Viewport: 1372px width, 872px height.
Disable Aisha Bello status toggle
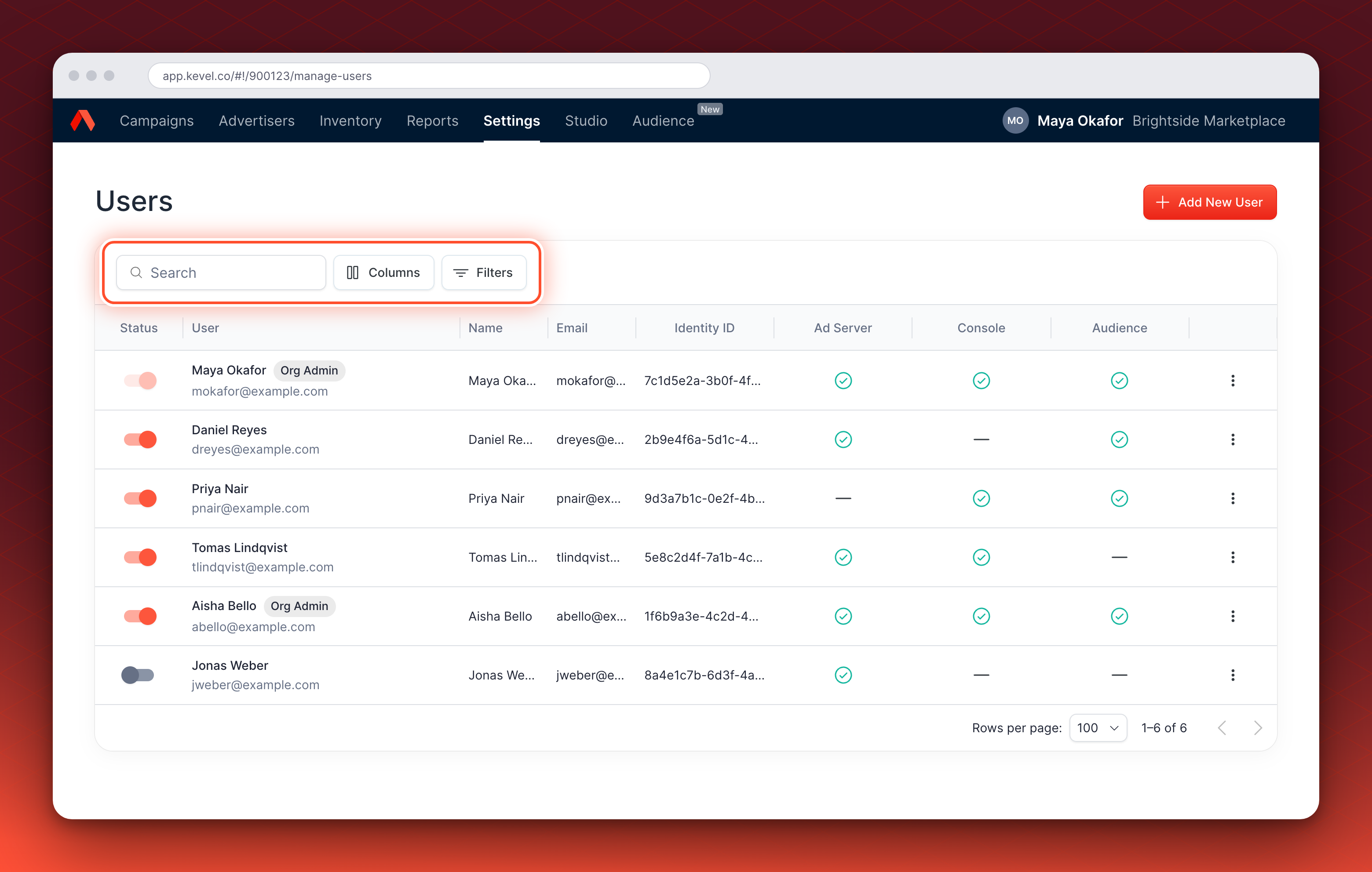tap(140, 616)
